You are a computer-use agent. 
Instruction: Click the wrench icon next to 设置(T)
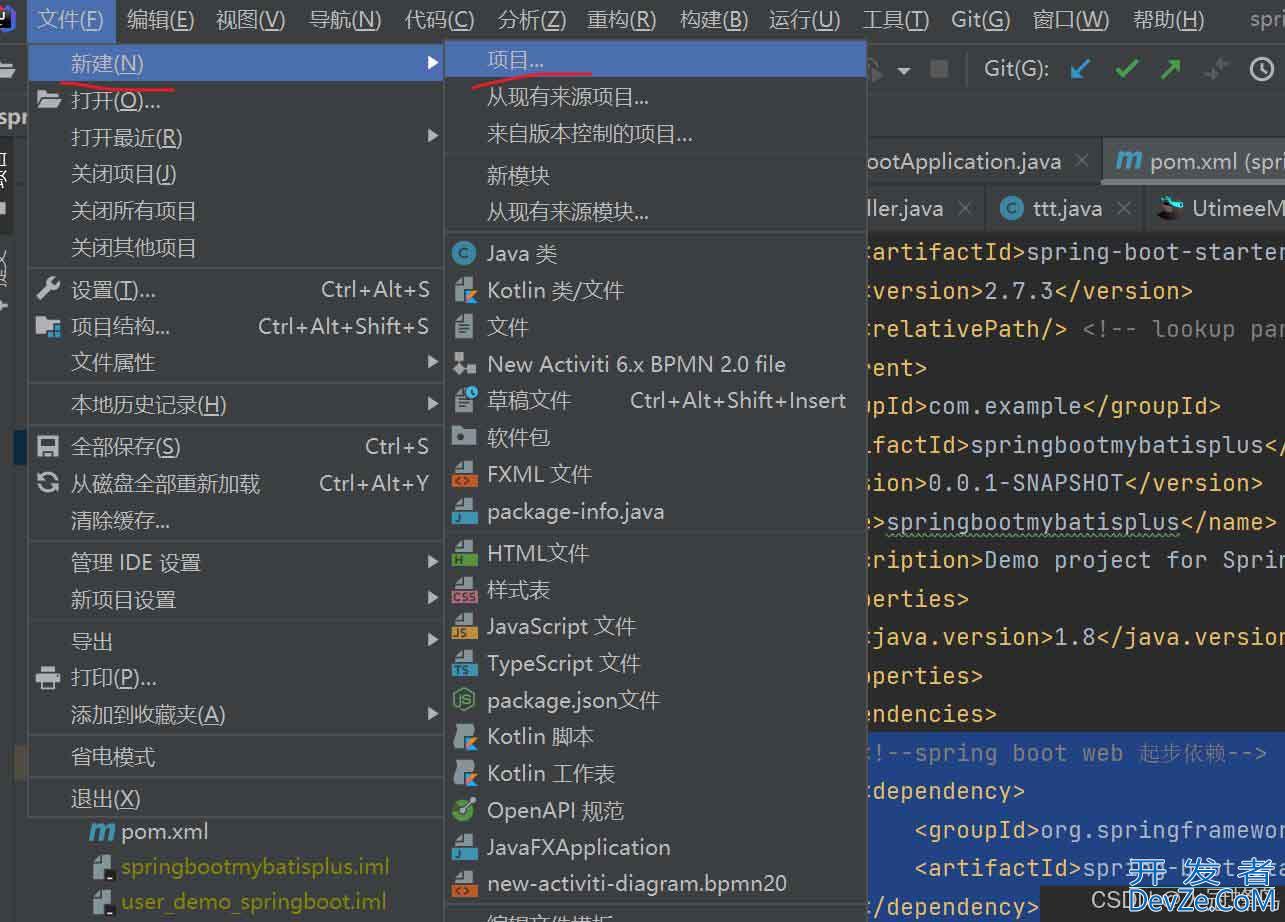point(48,289)
